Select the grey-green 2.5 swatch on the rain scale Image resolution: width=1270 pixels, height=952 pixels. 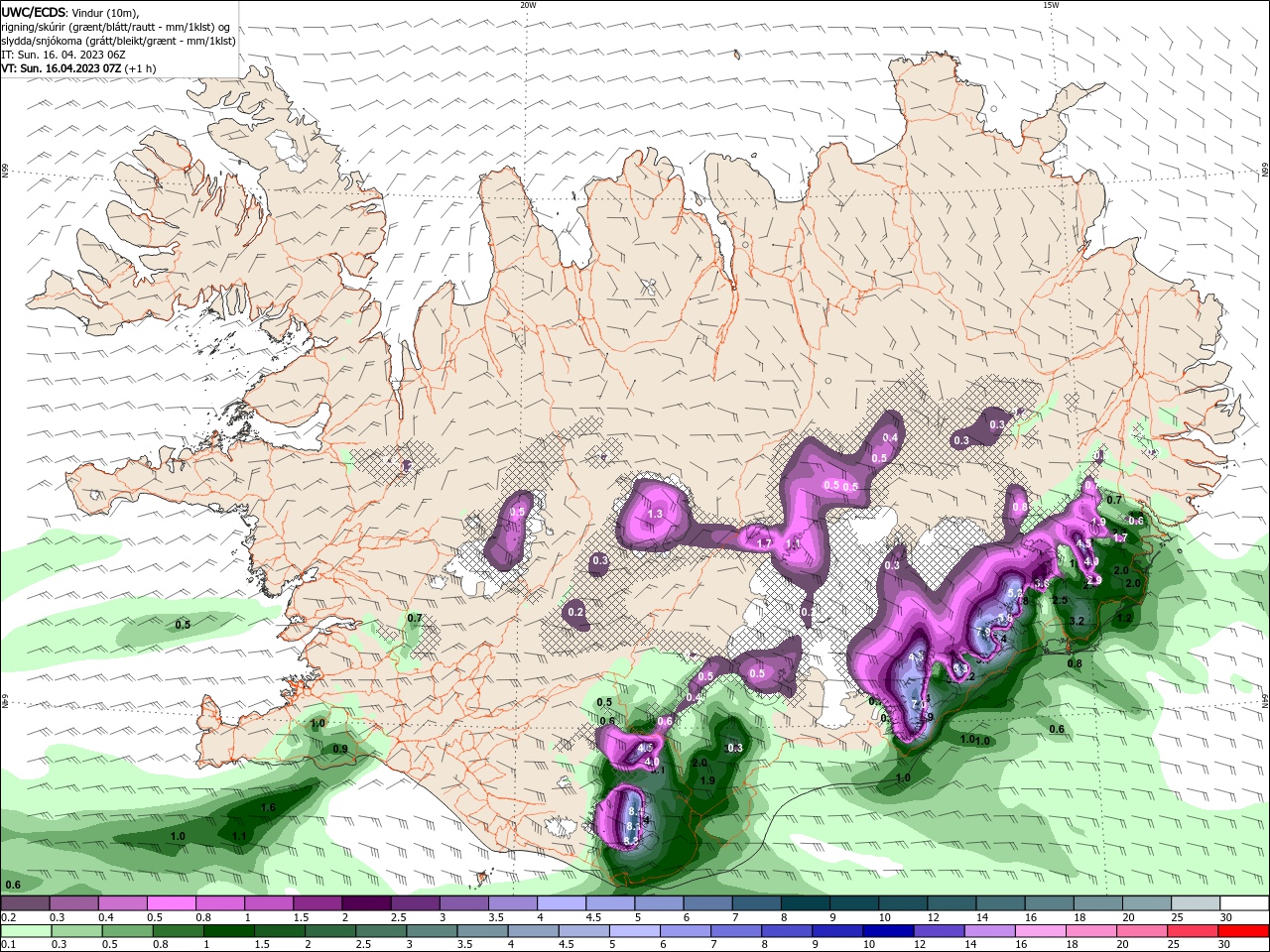pos(382,931)
